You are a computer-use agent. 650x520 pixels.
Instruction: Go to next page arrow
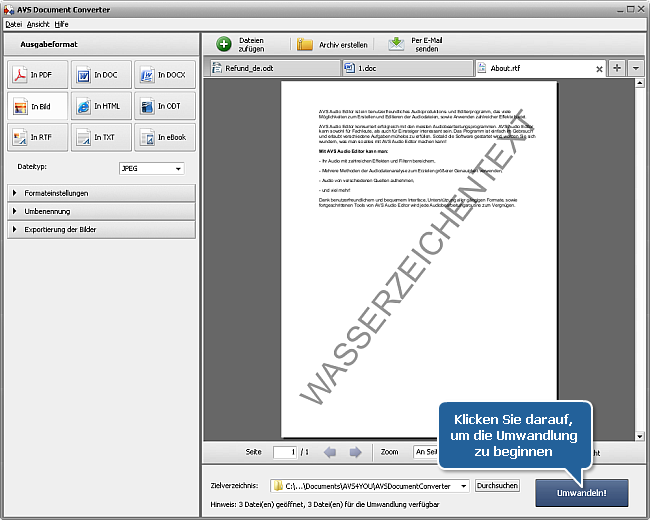tap(355, 452)
